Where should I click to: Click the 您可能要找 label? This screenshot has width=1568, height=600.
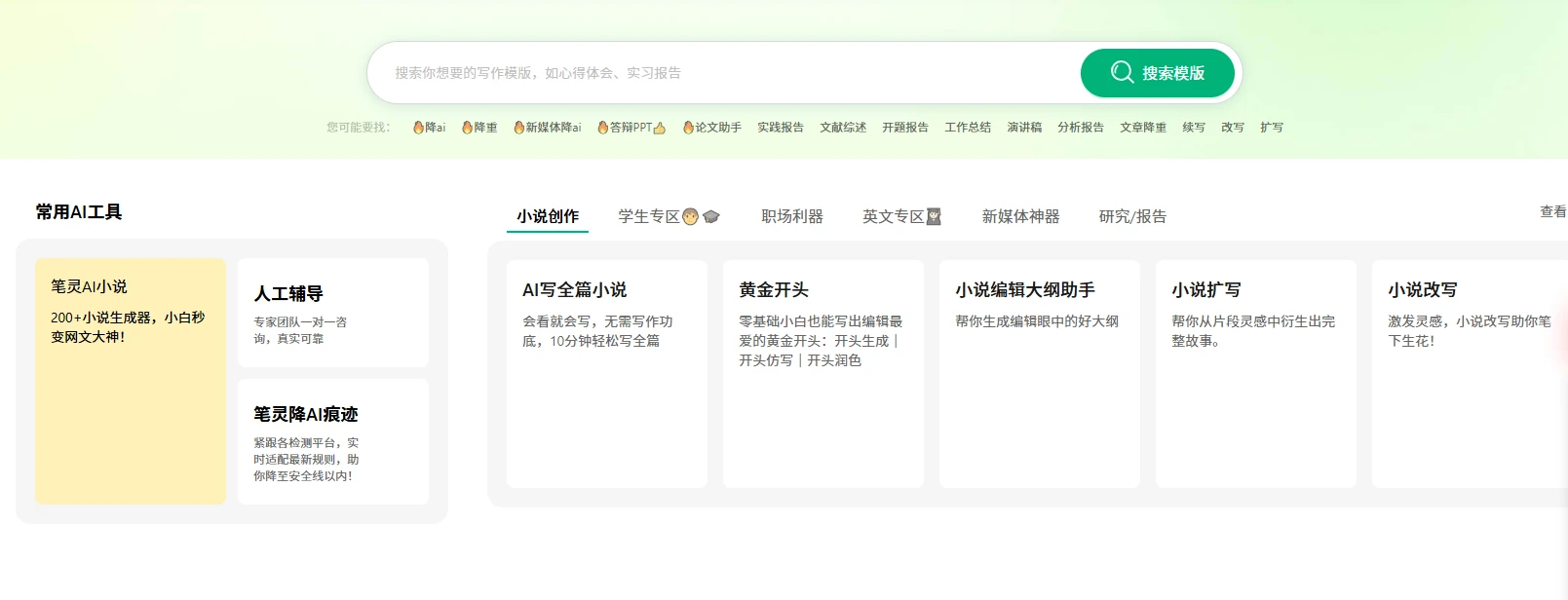point(358,128)
